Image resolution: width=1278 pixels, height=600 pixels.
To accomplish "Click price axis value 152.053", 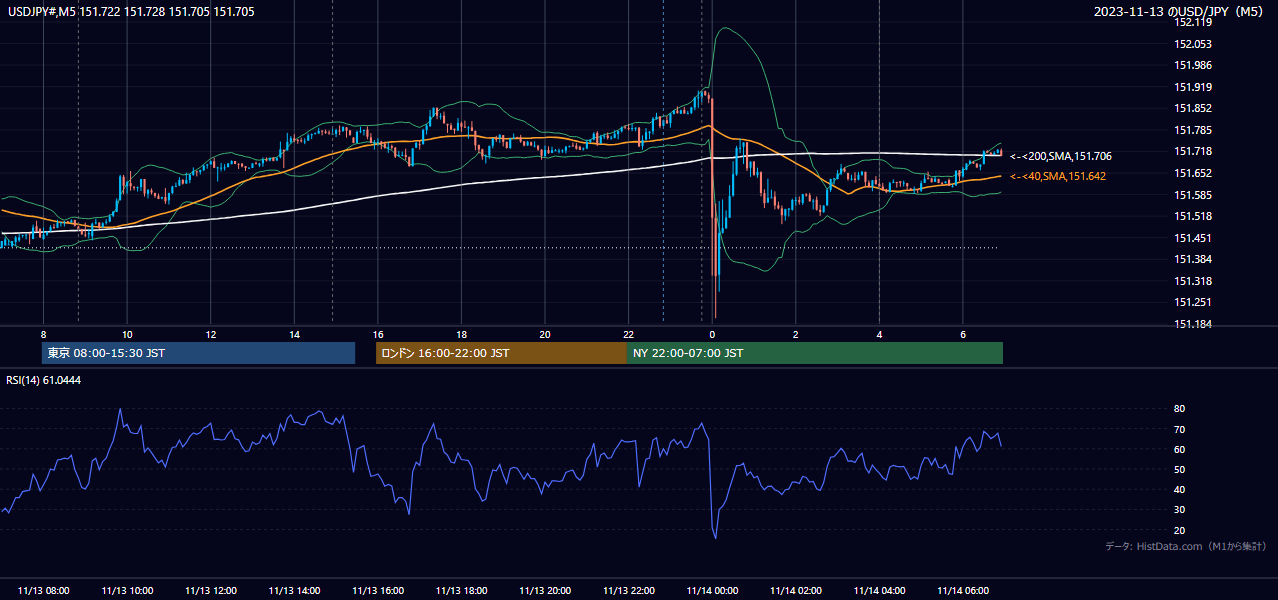I will click(x=1193, y=44).
